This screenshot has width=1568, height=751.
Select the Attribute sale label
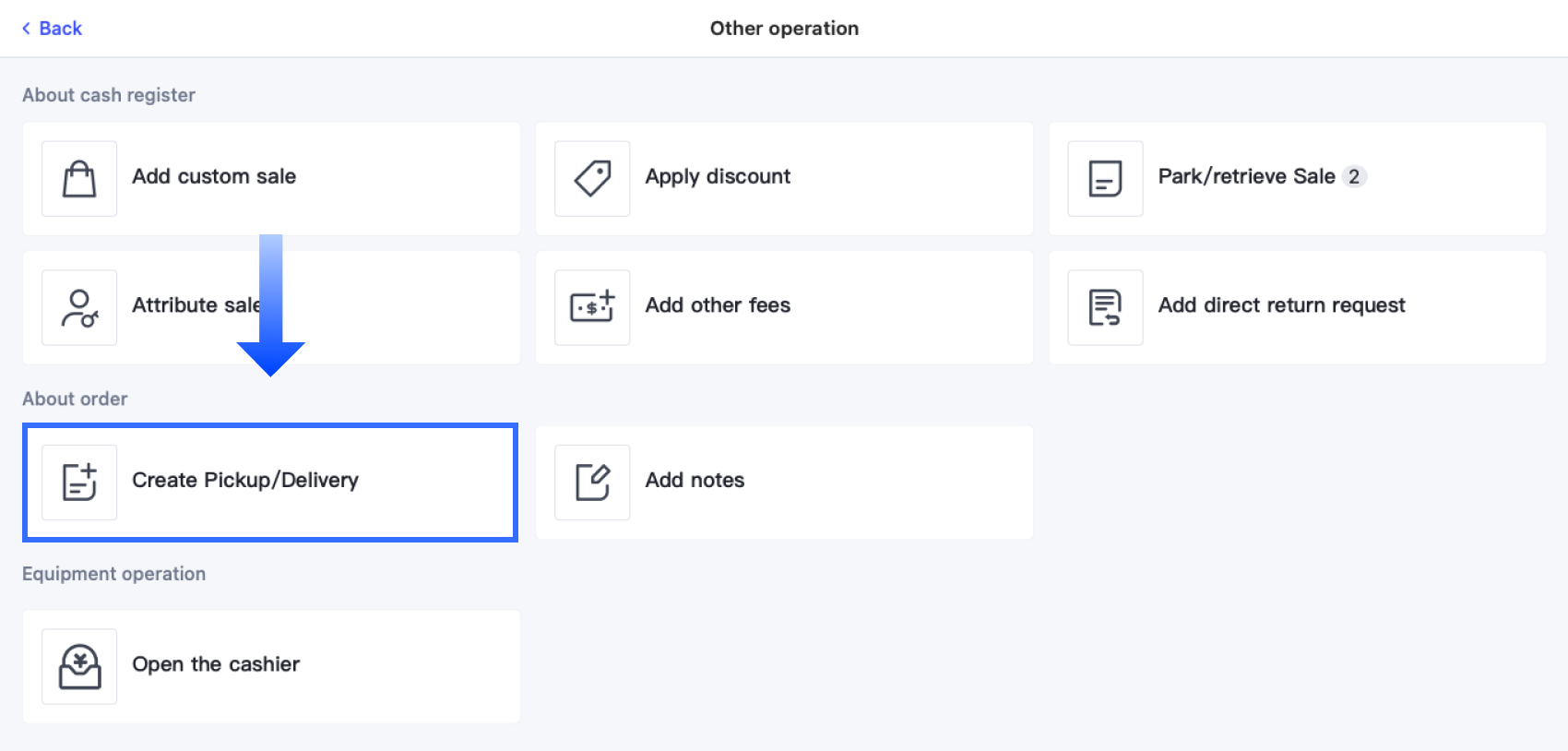click(192, 305)
